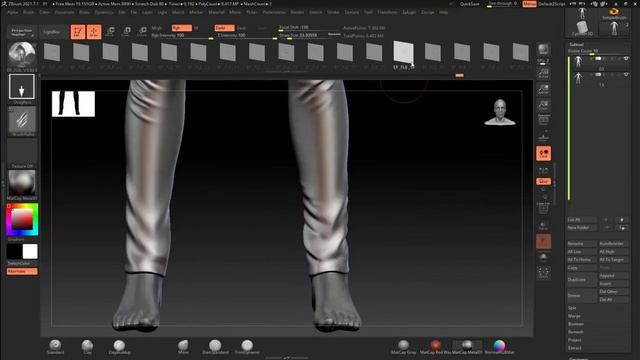The height and width of the screenshot is (360, 640).
Task: Expand Merge subtool section
Action: [x=574, y=316]
